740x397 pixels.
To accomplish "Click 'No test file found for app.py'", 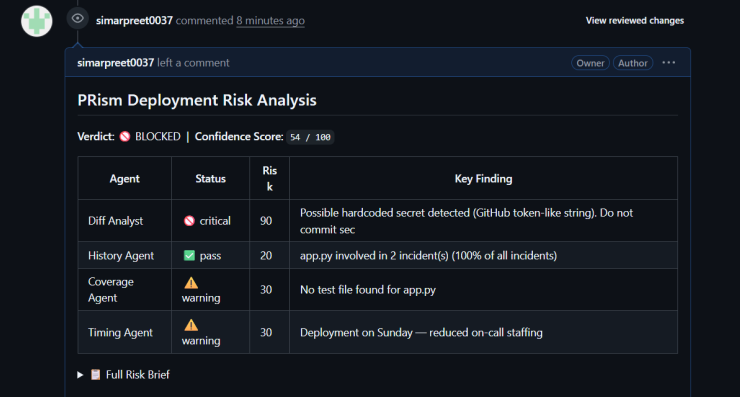I will 368,290.
